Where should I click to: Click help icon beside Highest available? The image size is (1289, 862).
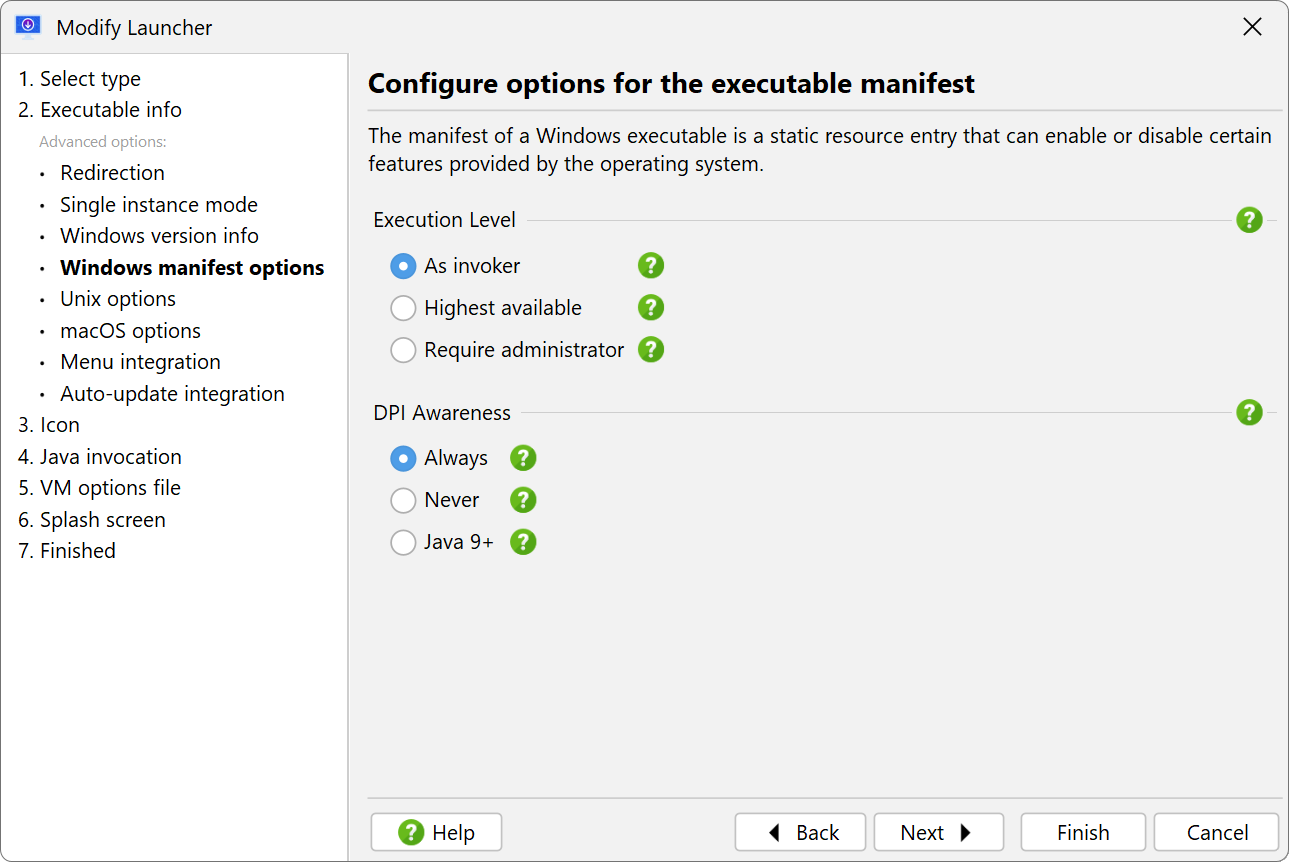(x=651, y=308)
